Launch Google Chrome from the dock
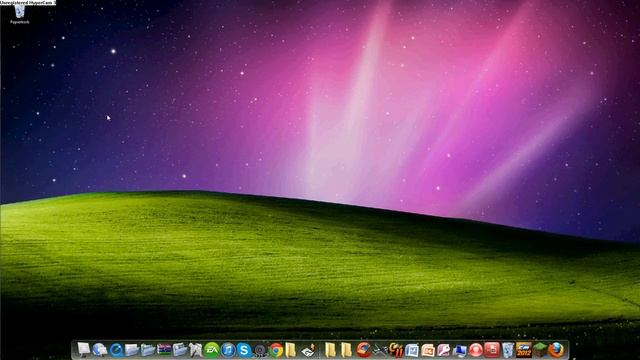640x360 pixels. click(x=276, y=350)
